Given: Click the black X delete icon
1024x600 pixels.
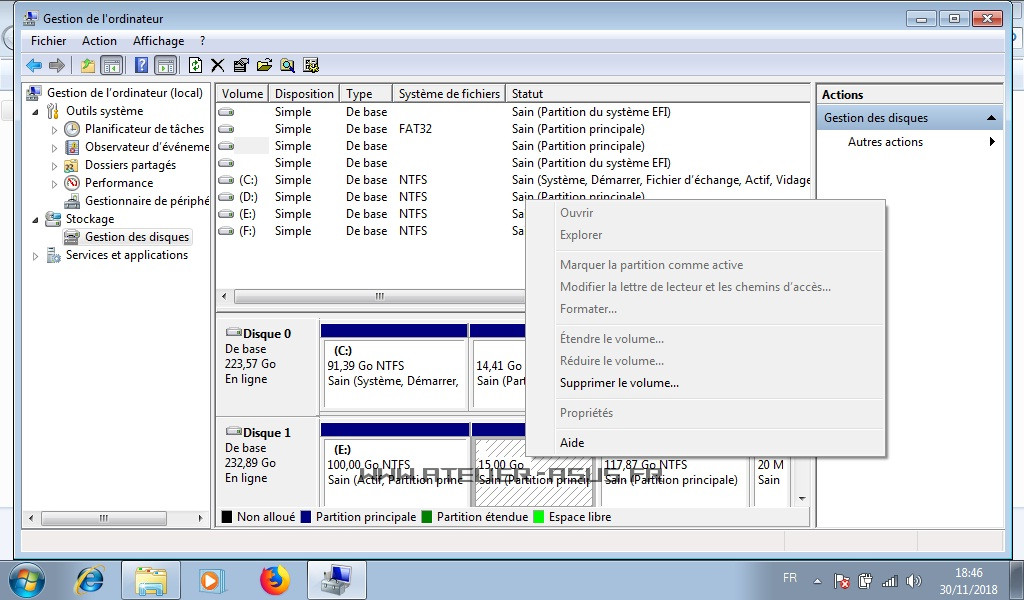Looking at the screenshot, I should coord(217,65).
